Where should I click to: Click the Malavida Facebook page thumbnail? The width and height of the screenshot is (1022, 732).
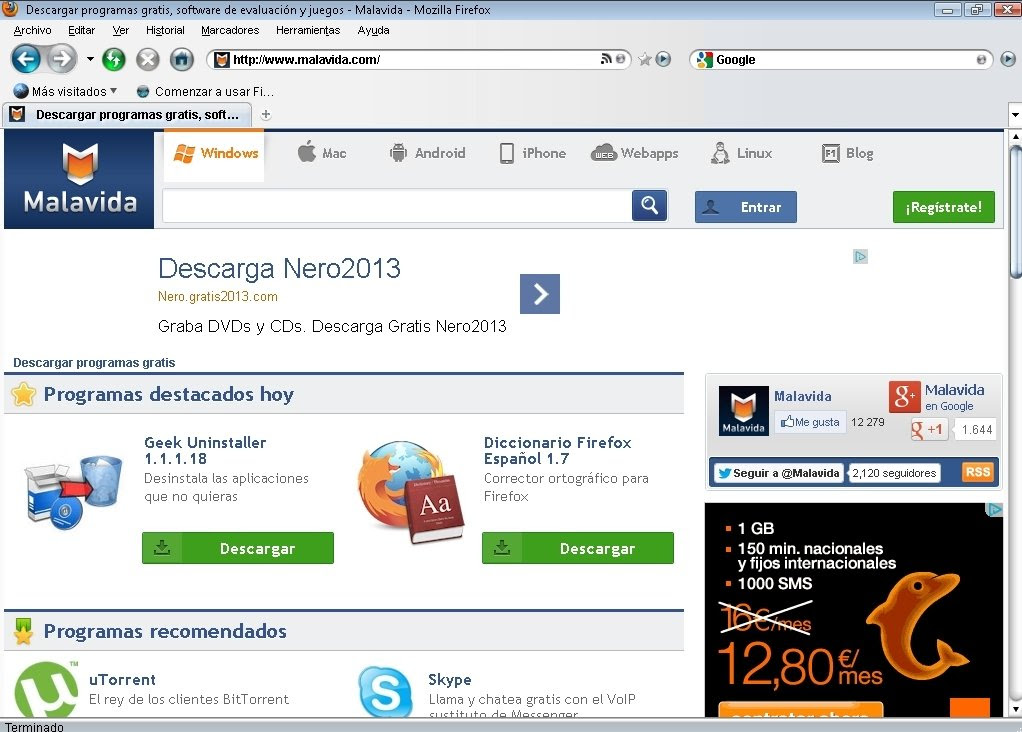point(744,411)
